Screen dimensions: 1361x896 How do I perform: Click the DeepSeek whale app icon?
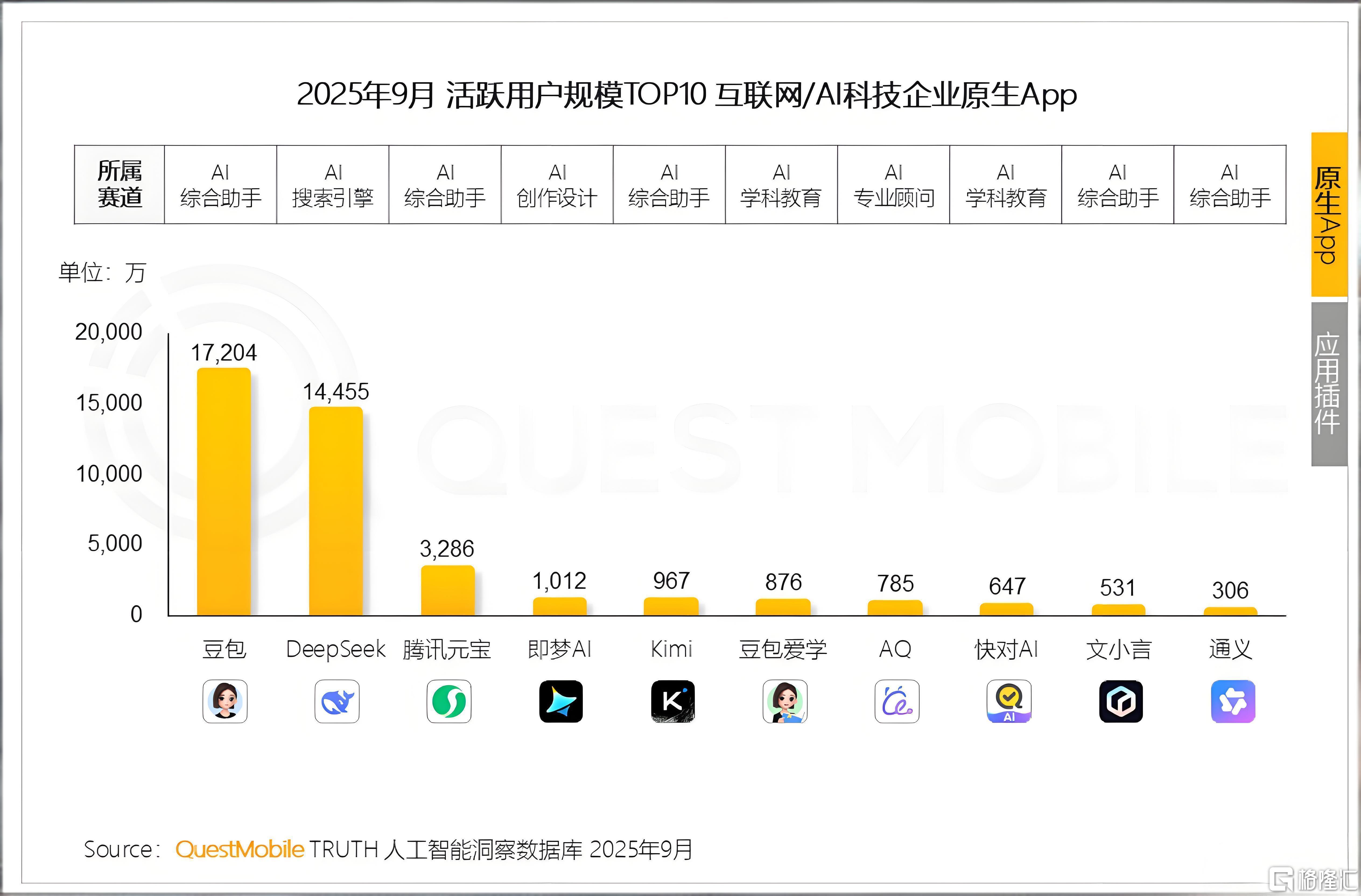[x=337, y=702]
